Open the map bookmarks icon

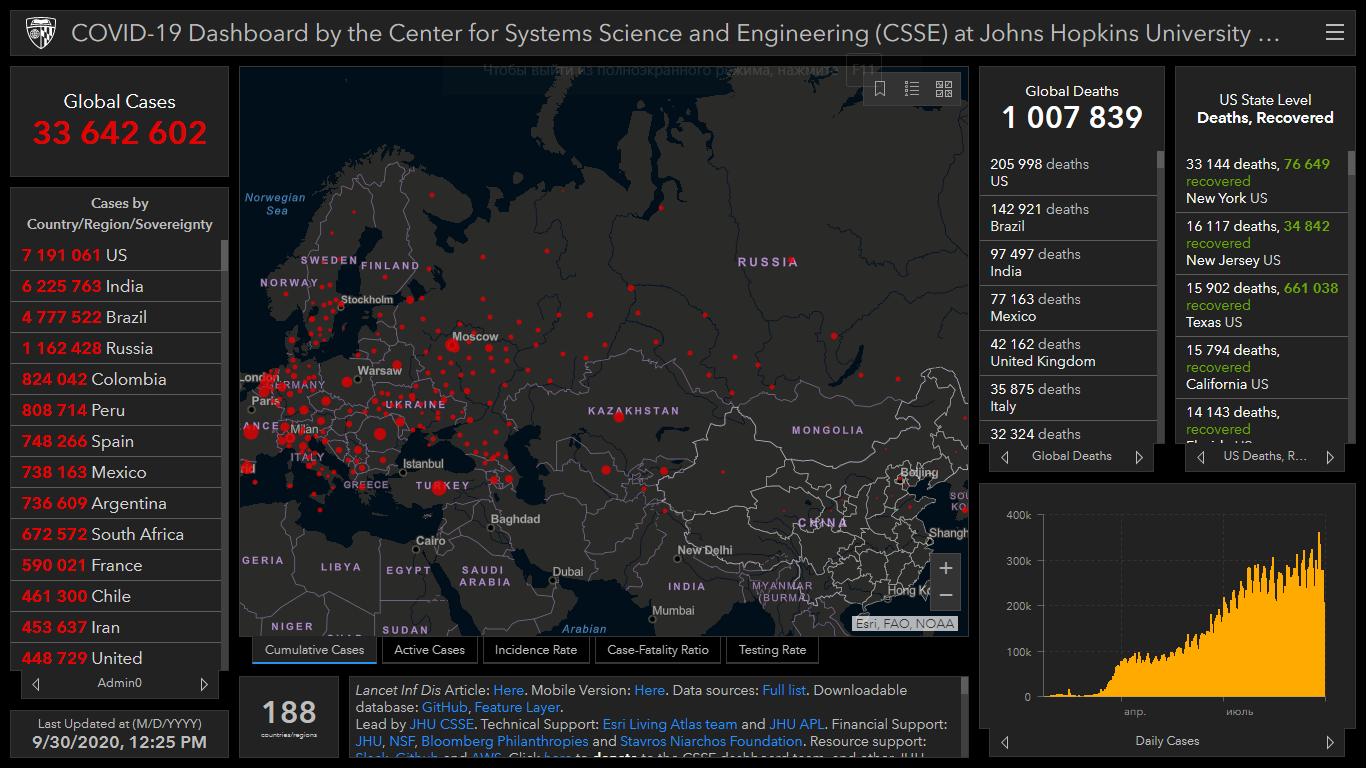880,89
